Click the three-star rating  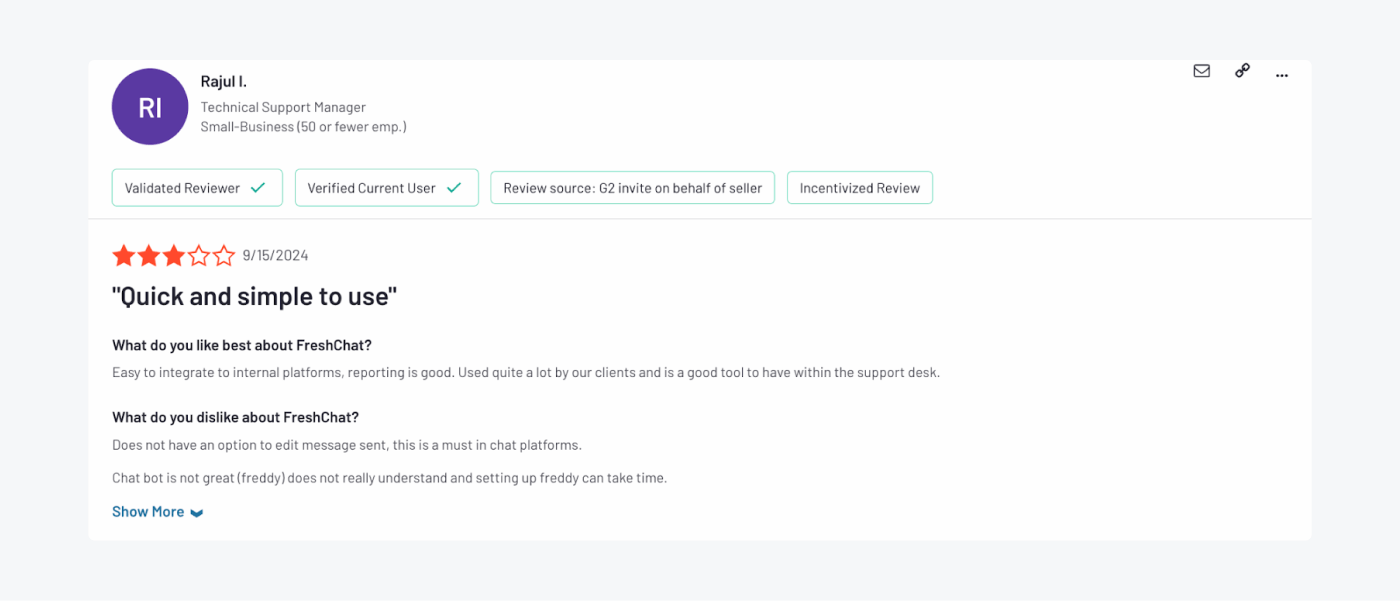coord(174,256)
